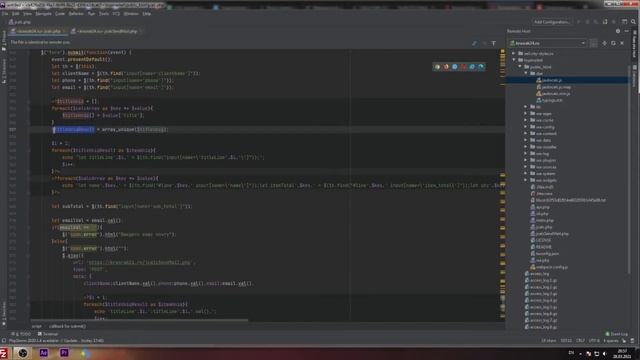Open the Terminal tool tab
640x360 pixels.
(x=48, y=334)
